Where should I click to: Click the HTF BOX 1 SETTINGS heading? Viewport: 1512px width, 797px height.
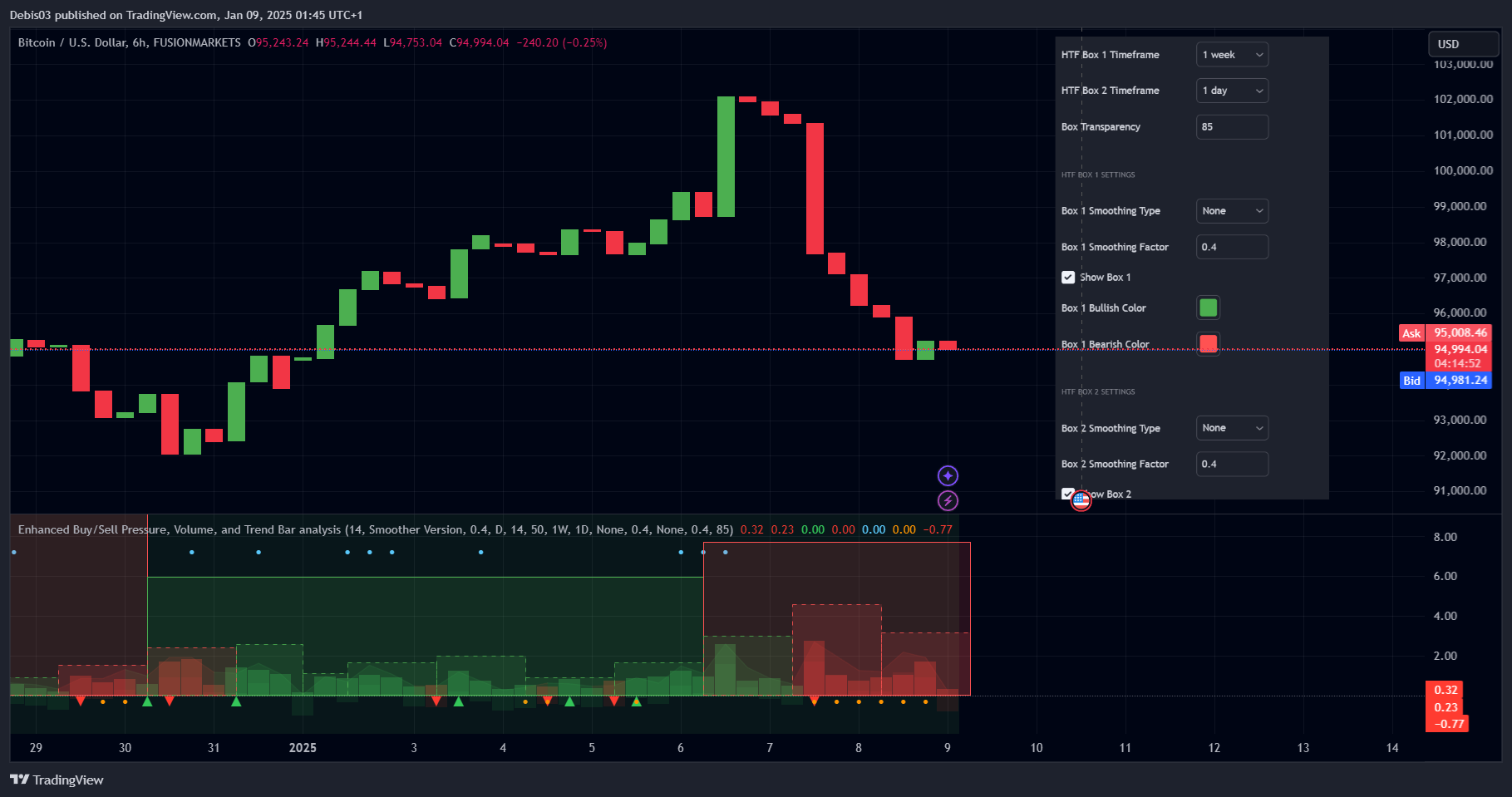tap(1098, 175)
